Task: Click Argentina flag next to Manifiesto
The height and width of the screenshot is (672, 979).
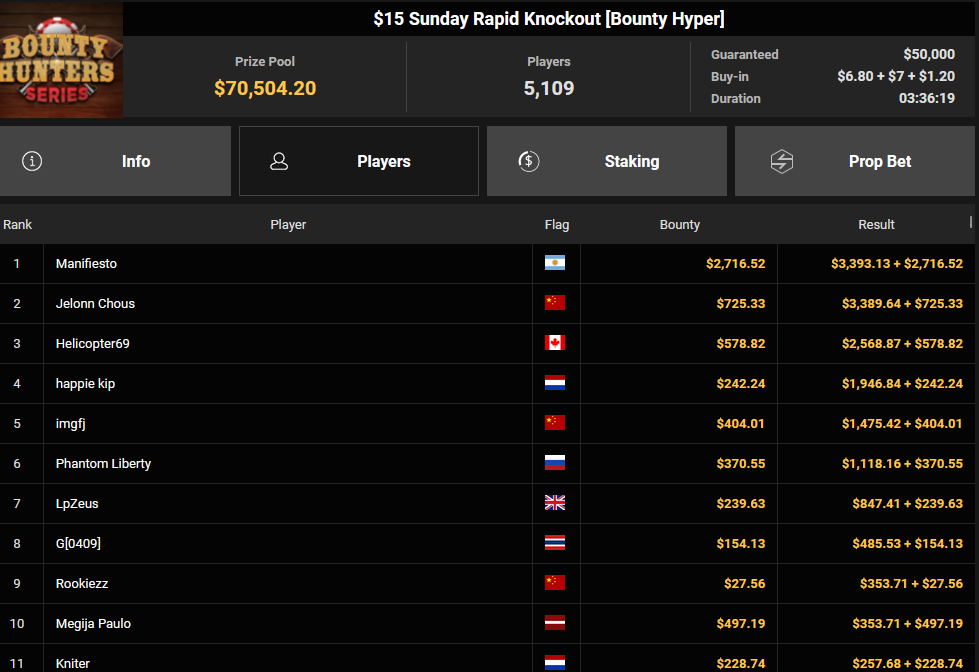Action: click(x=555, y=263)
